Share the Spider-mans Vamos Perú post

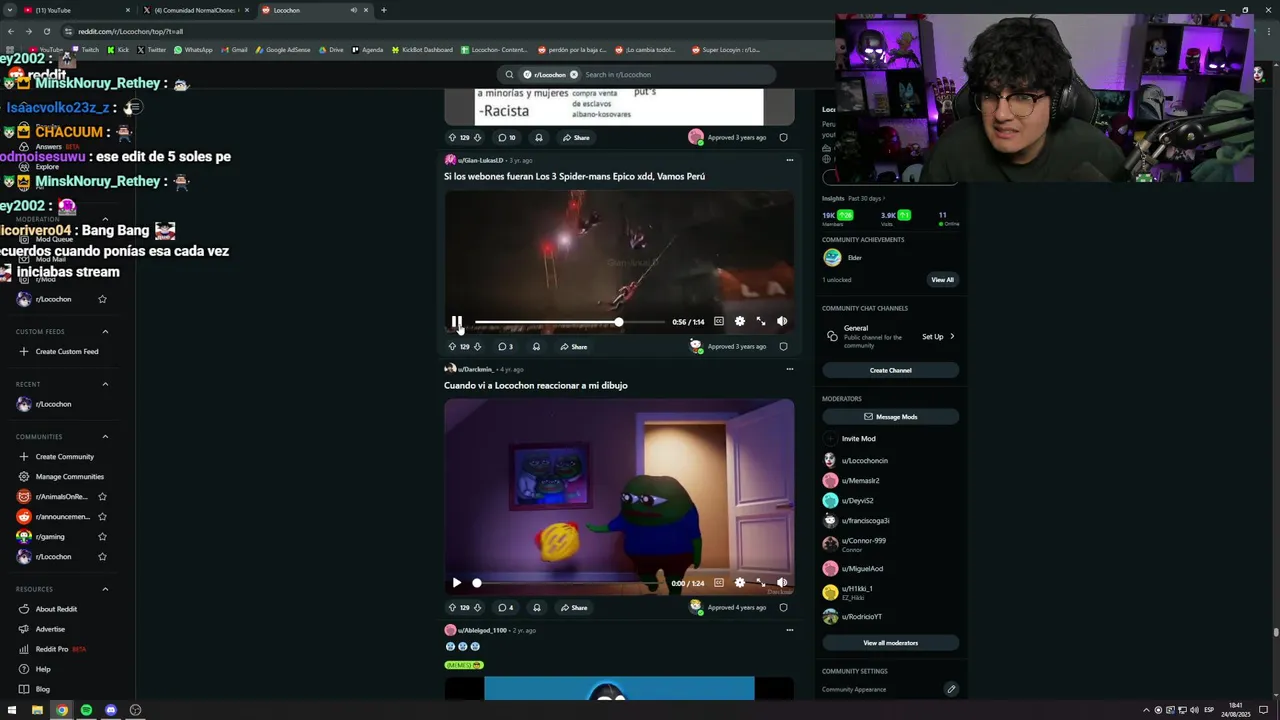tap(574, 347)
